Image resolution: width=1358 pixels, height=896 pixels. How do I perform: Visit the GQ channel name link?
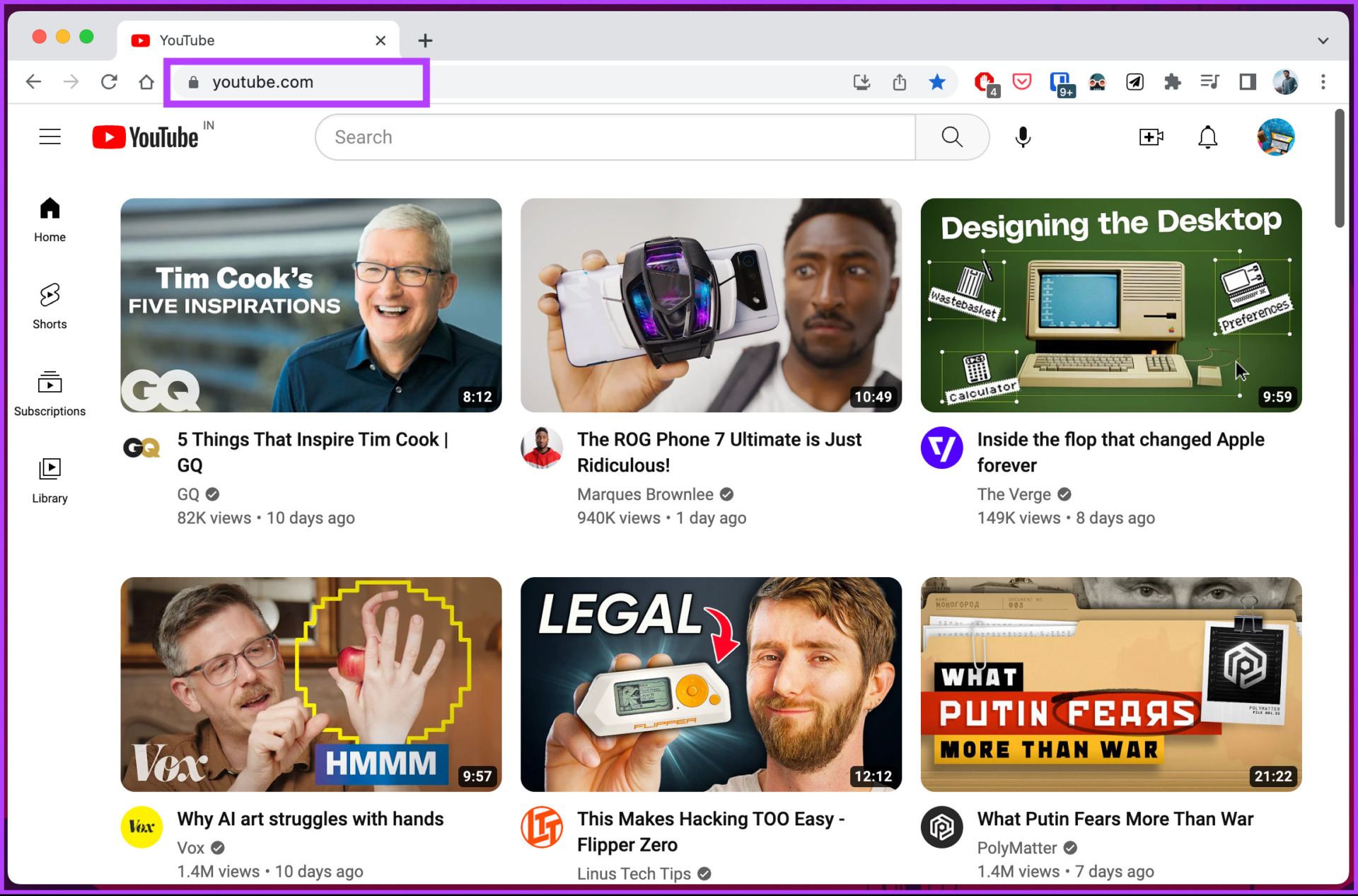188,494
